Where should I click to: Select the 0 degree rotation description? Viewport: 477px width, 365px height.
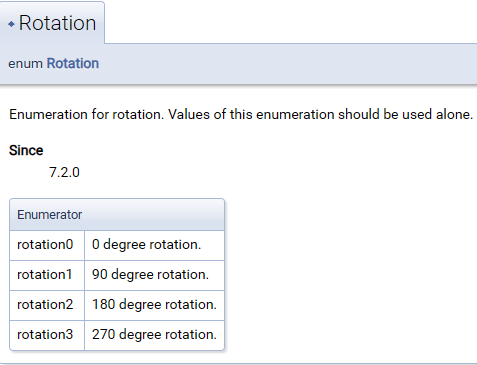146,245
